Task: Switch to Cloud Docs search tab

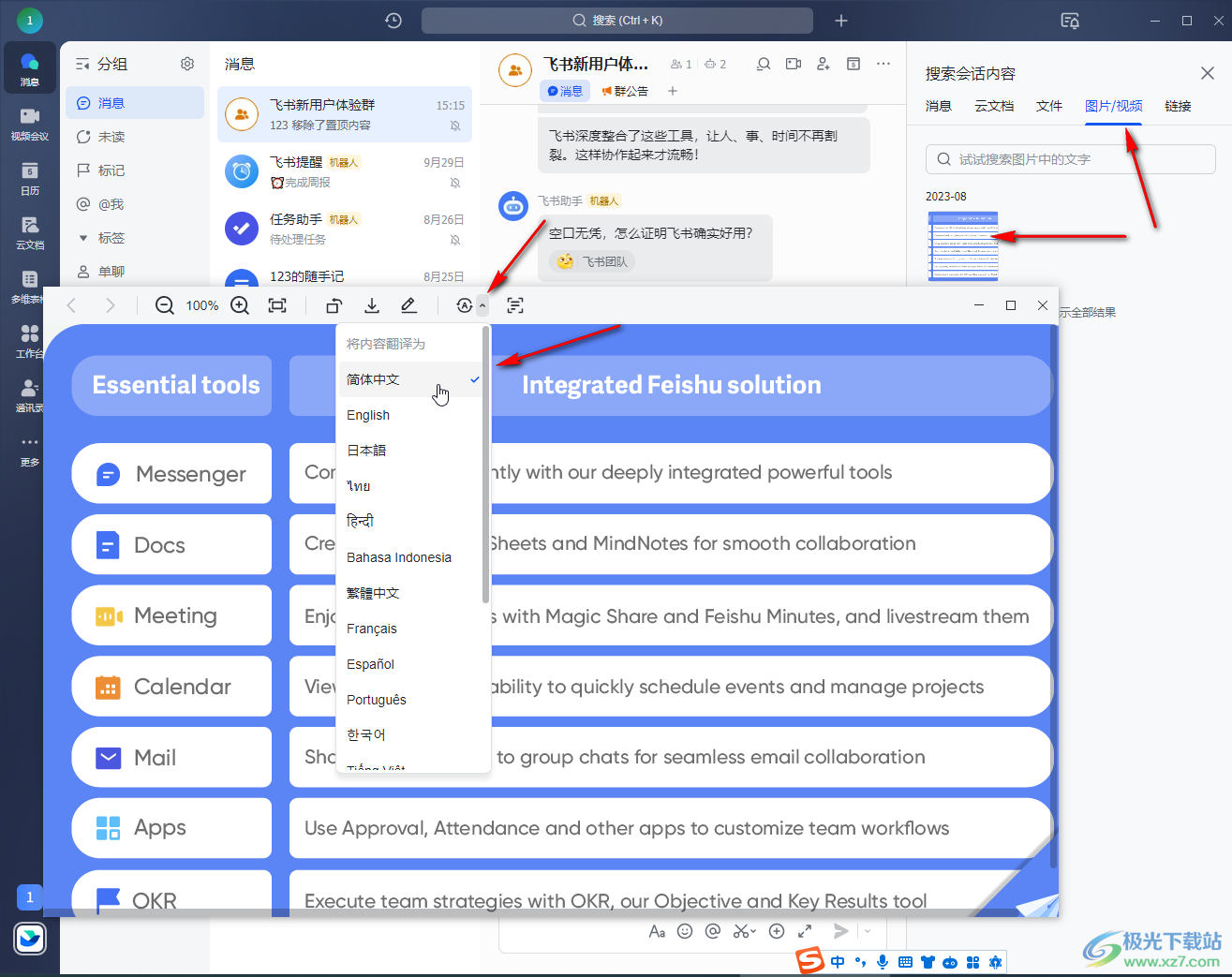Action: [994, 106]
